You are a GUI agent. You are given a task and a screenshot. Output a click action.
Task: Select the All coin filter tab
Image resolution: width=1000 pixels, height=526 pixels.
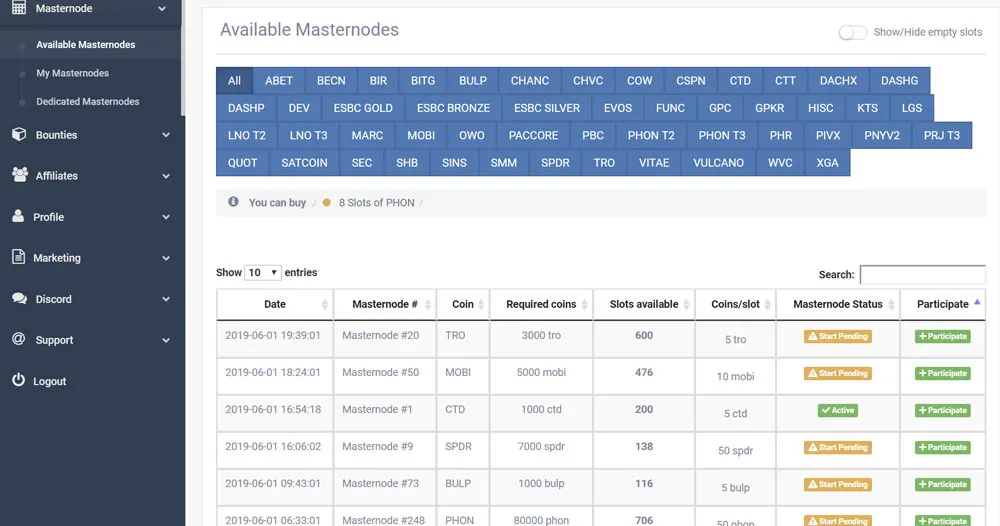point(234,80)
